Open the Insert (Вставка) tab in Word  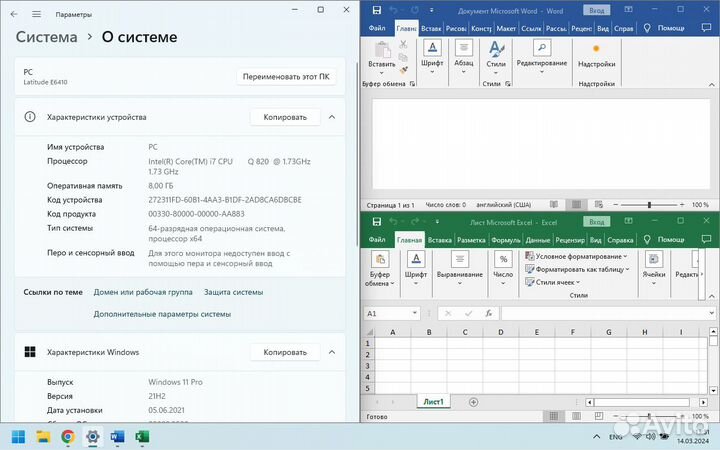tap(431, 28)
